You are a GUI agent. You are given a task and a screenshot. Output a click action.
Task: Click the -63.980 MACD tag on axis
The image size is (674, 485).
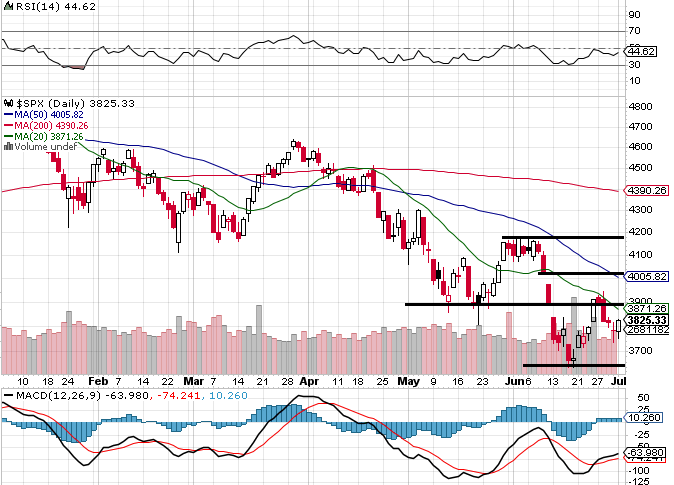click(x=645, y=452)
